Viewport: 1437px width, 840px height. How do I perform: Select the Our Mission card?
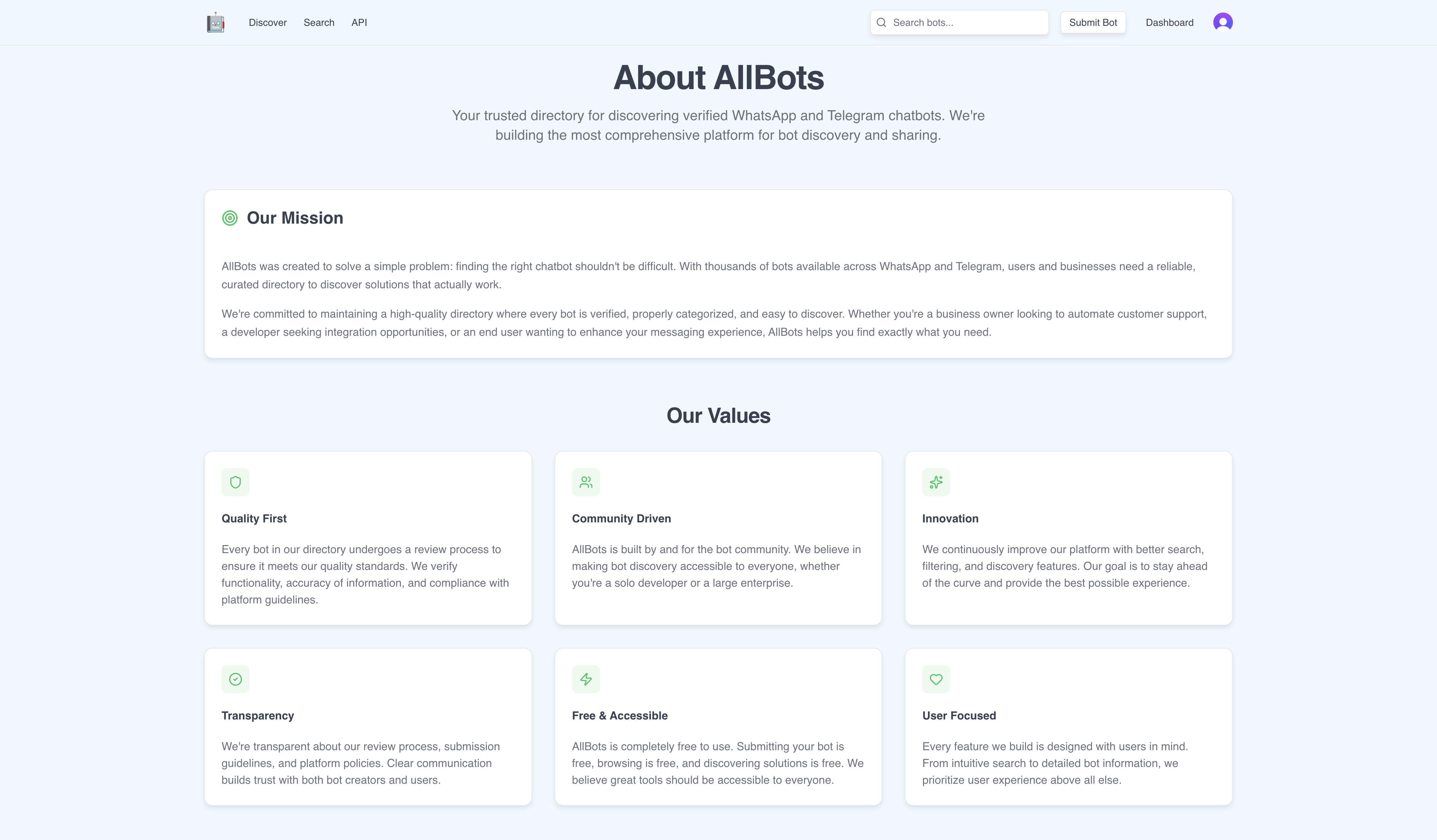point(718,274)
